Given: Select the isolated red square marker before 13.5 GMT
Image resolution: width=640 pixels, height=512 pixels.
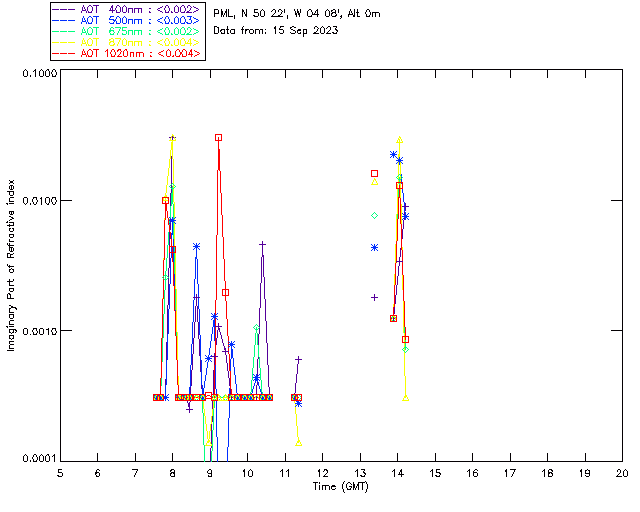Looking at the screenshot, I should click(374, 174).
